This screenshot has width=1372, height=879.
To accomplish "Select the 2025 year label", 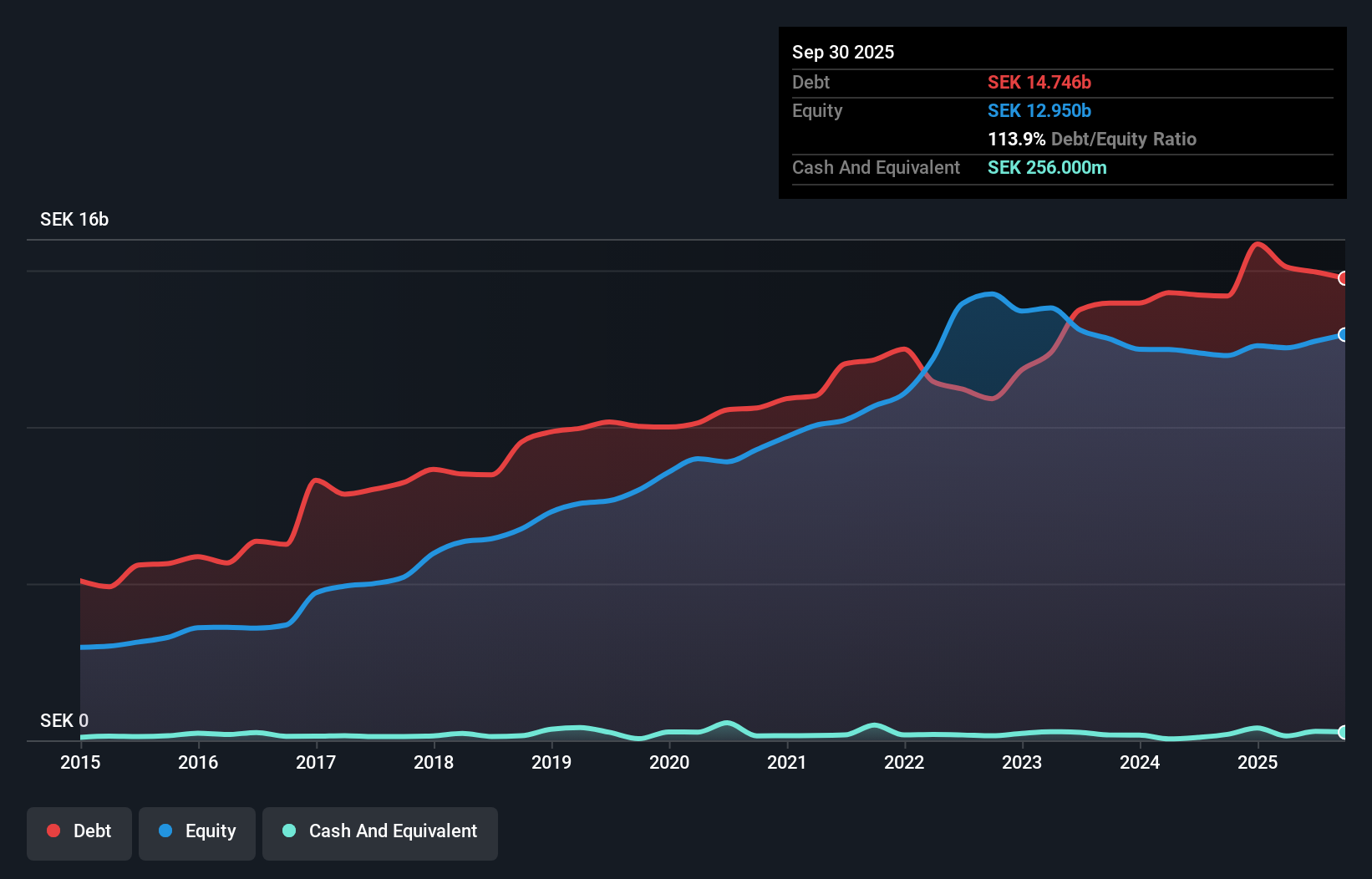I will click(x=1258, y=763).
